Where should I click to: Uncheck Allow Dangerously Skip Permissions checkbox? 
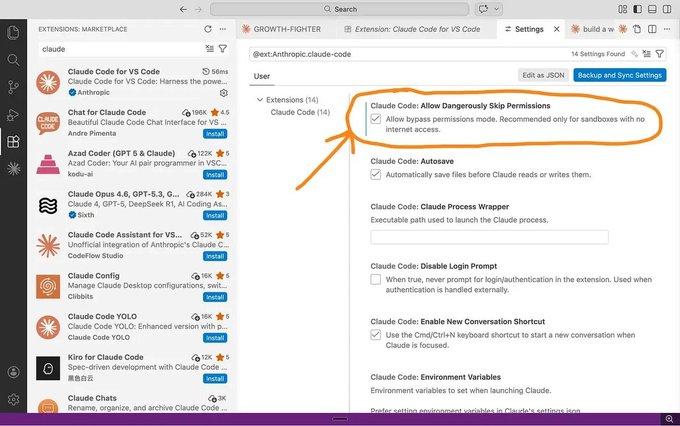376,119
